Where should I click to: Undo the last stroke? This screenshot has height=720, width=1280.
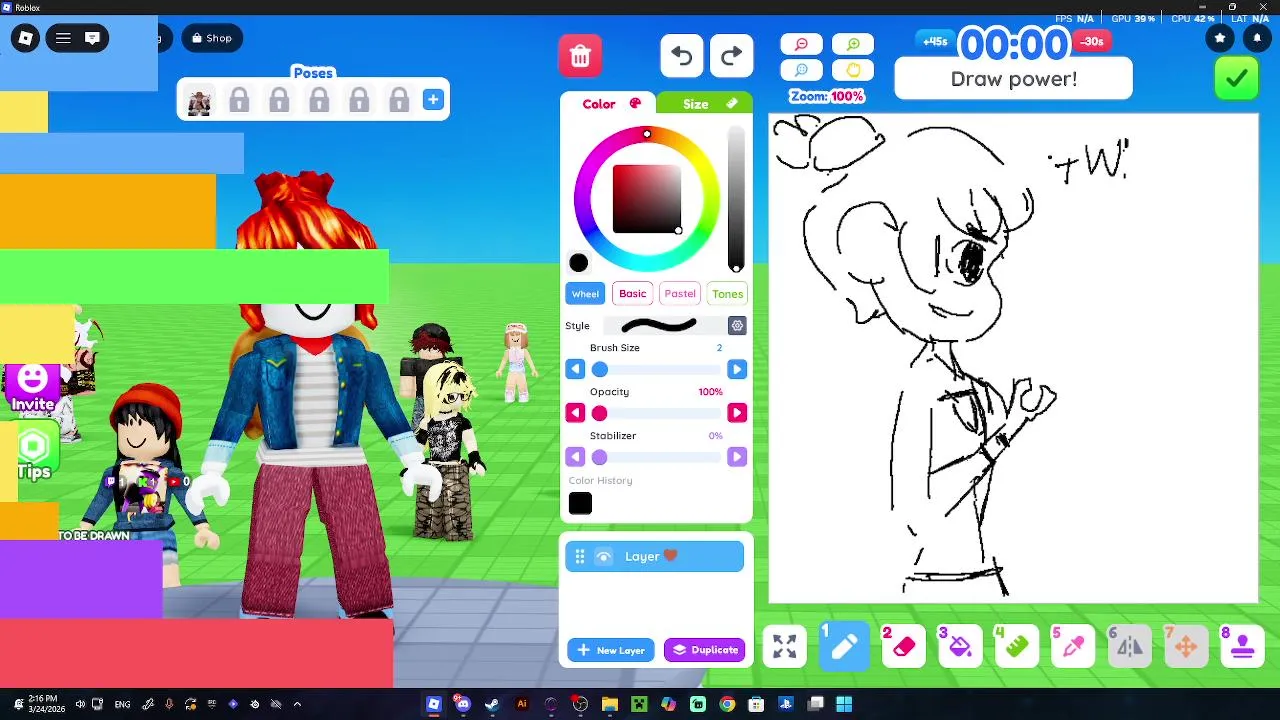[x=682, y=56]
